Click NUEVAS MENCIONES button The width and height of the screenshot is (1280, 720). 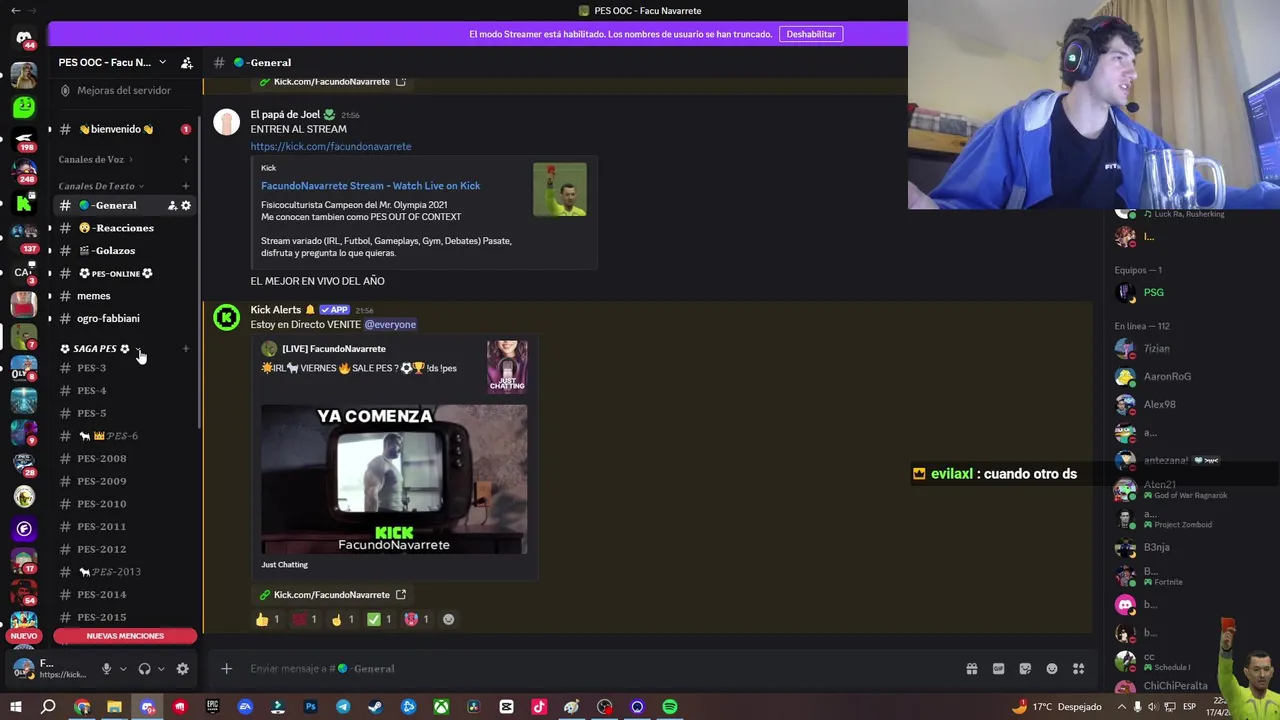[x=125, y=636]
